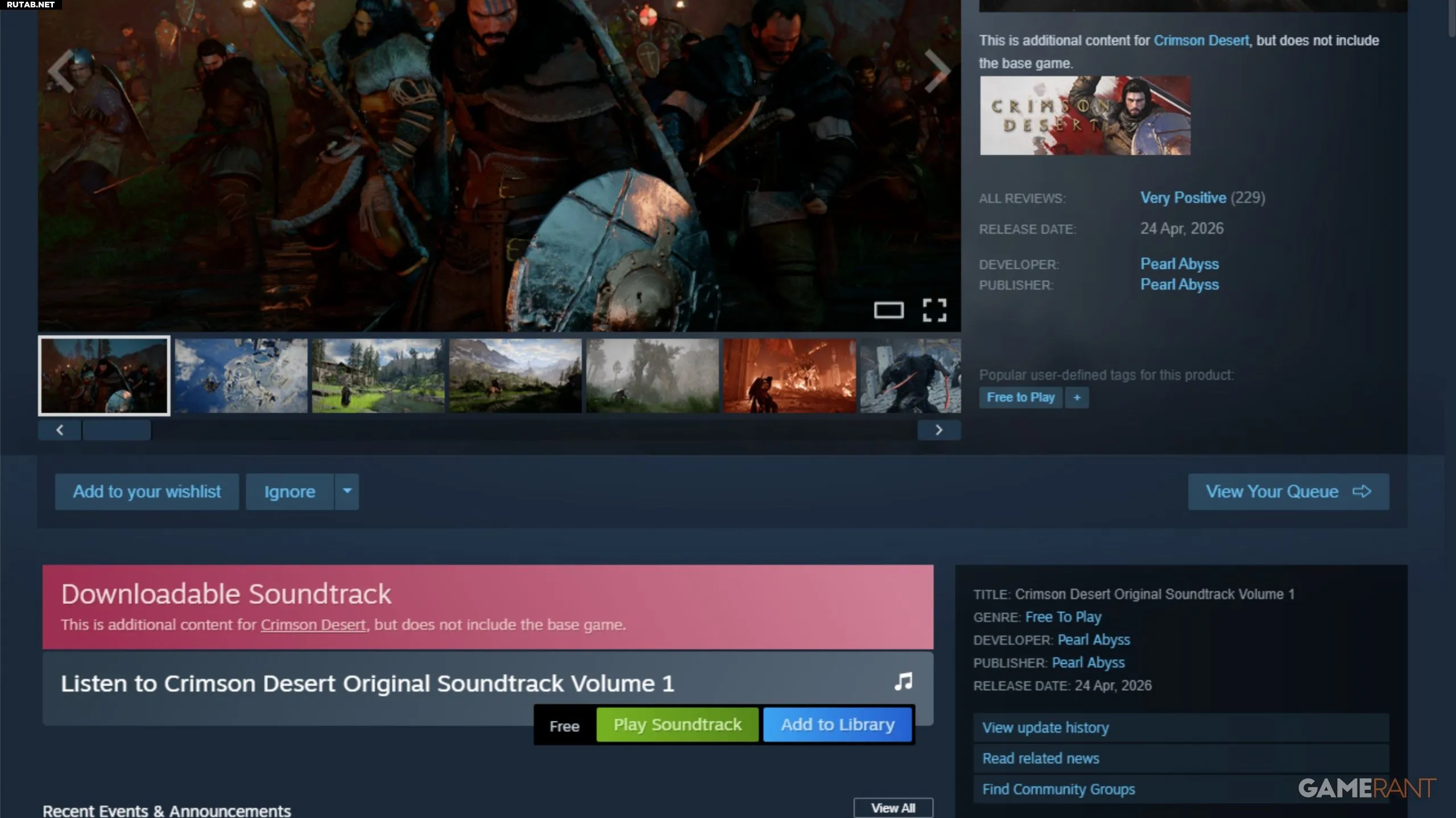Toggle theater mode rectangle icon
Viewport: 1456px width, 818px height.
[x=888, y=310]
